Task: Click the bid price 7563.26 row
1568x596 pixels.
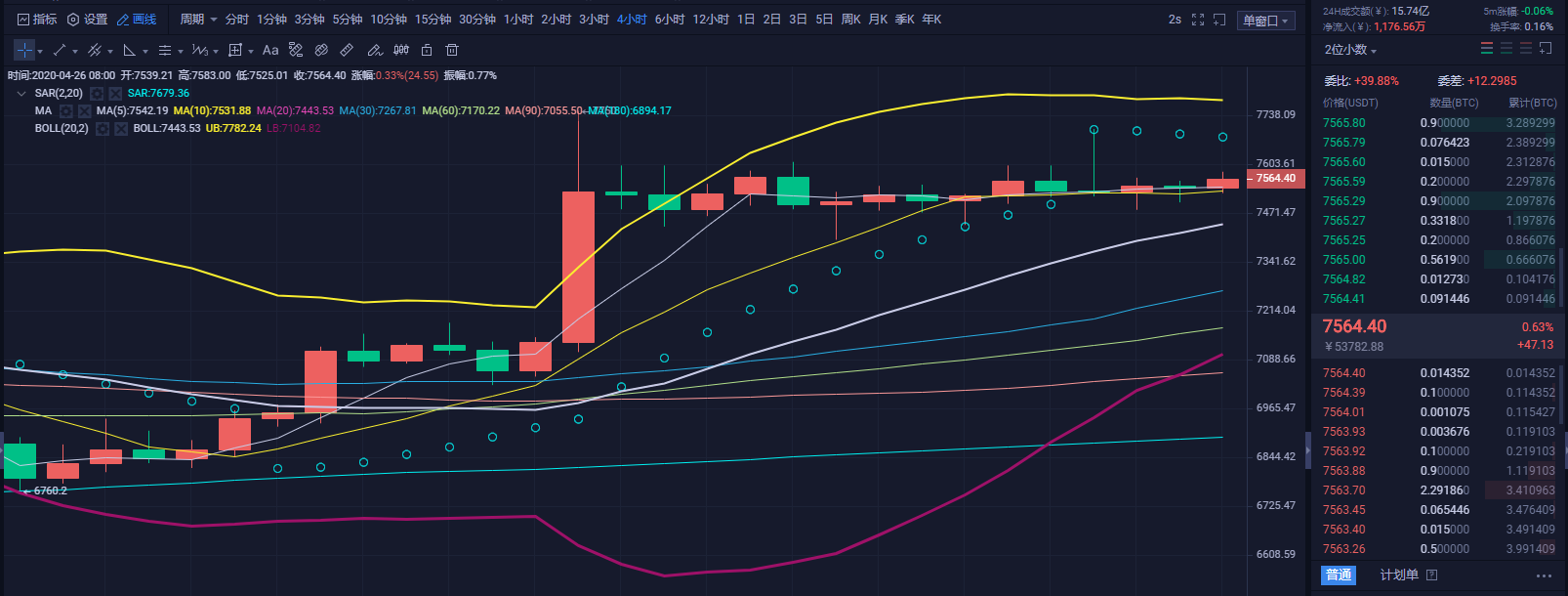Action: (1440, 549)
